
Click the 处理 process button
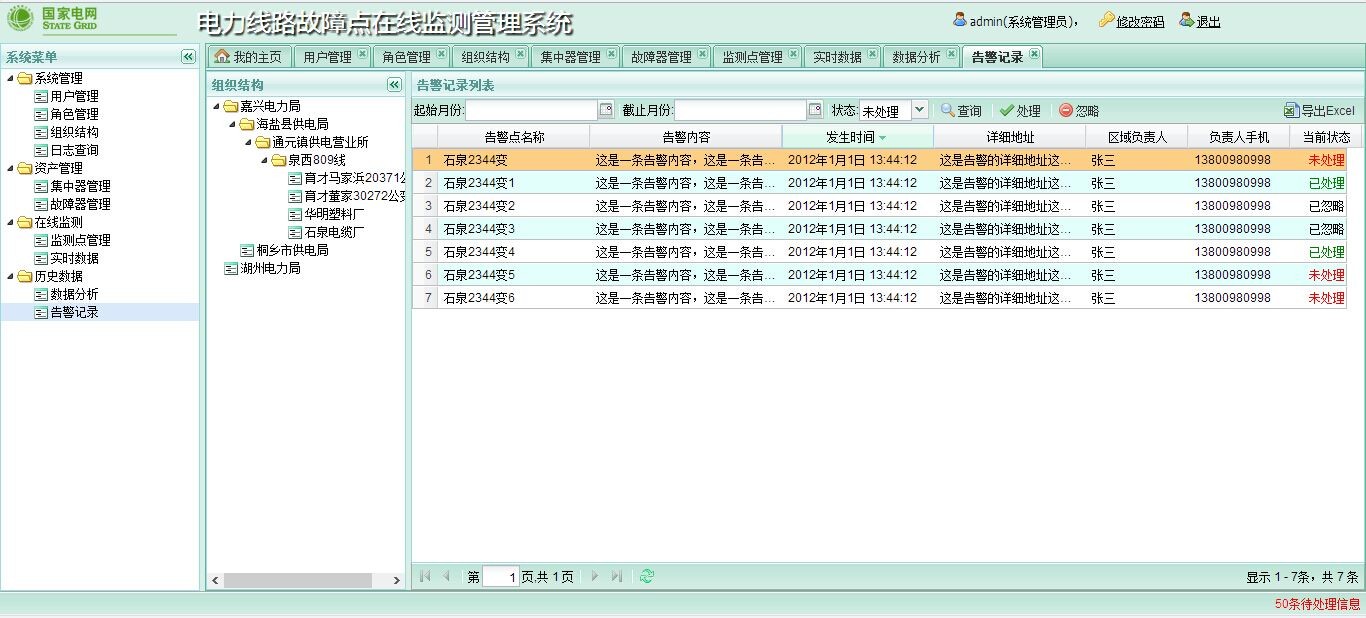click(x=1020, y=111)
